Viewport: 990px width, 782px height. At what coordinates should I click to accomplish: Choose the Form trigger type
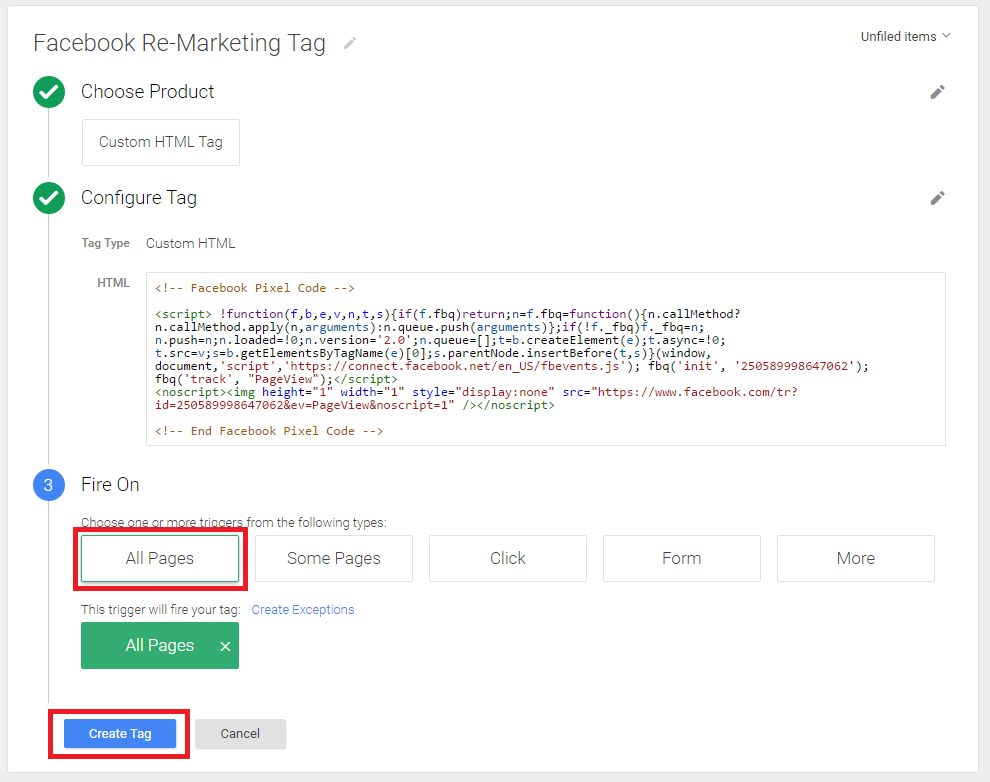(682, 559)
